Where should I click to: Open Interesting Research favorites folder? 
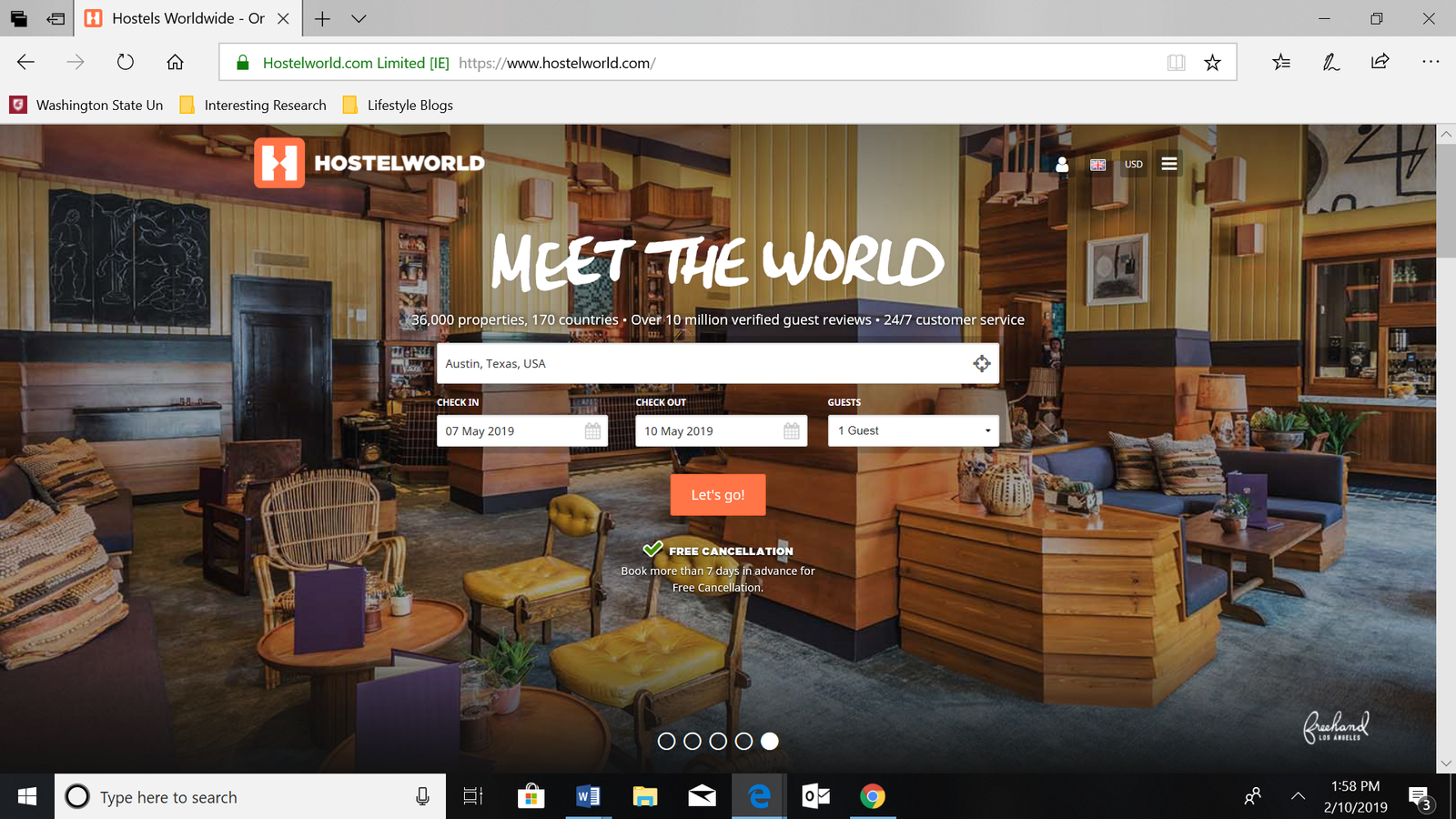tap(253, 105)
